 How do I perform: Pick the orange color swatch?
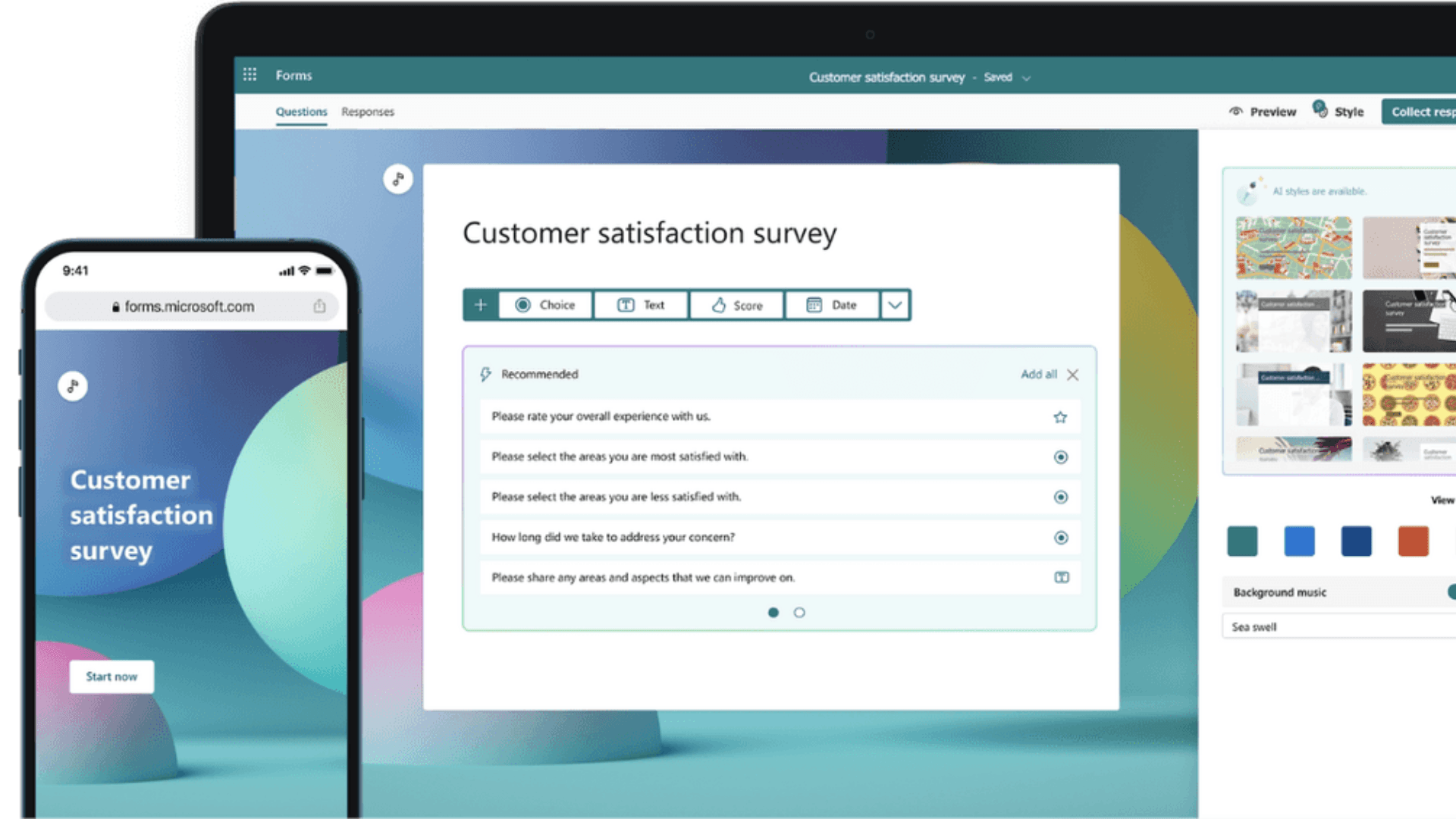1413,541
